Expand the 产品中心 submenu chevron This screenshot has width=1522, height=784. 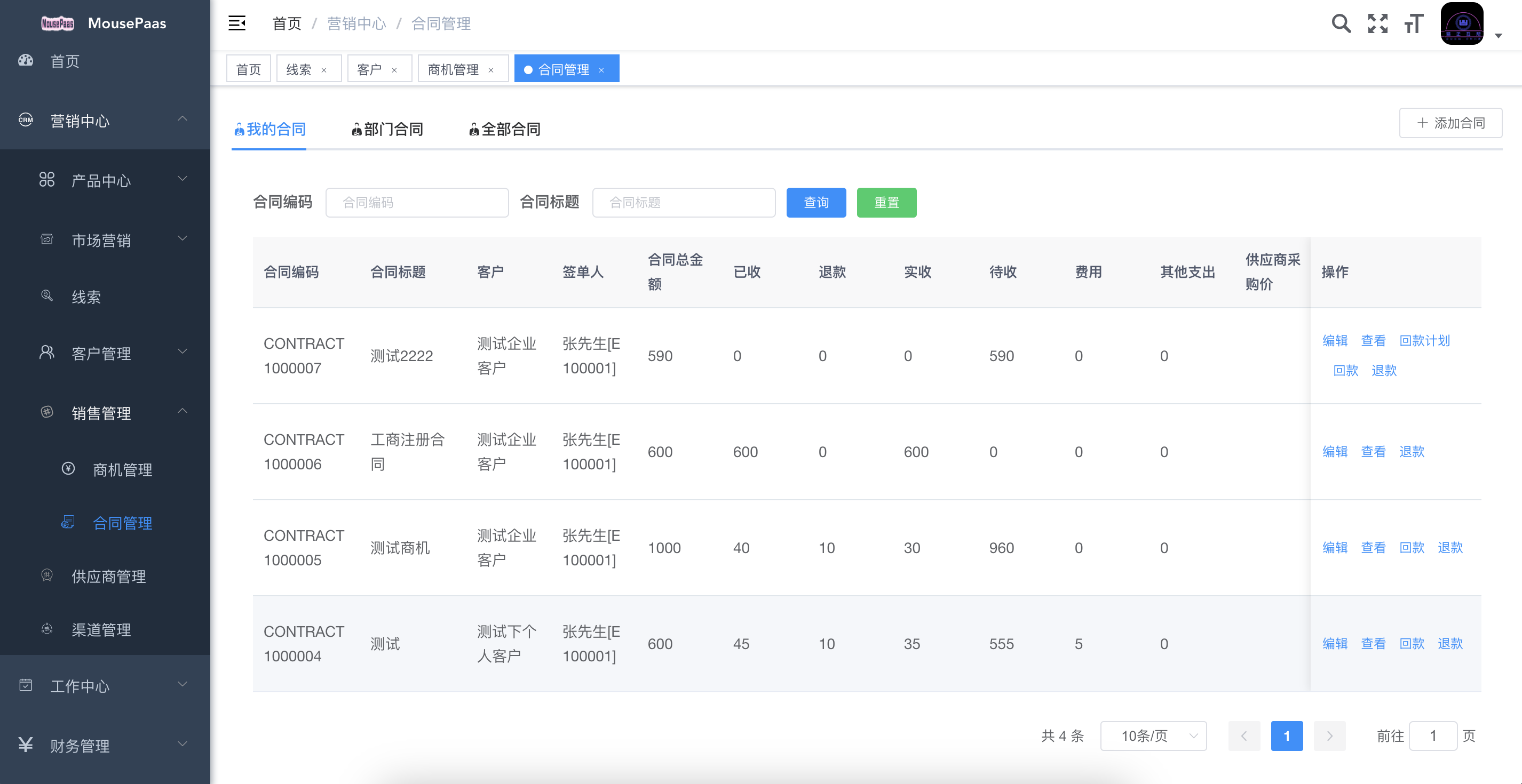pyautogui.click(x=183, y=178)
